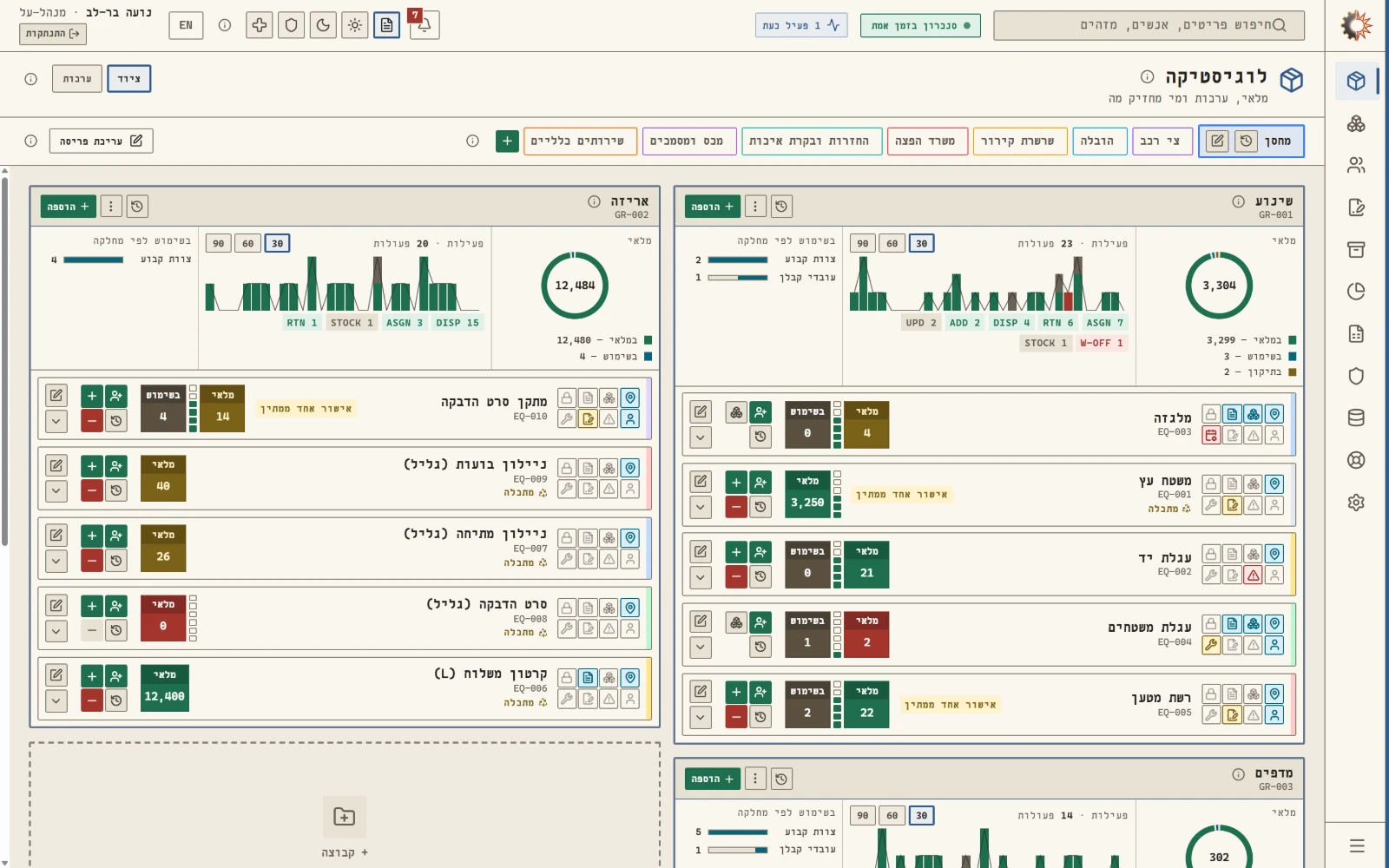Switch to dark mode moon toggle

click(x=324, y=25)
